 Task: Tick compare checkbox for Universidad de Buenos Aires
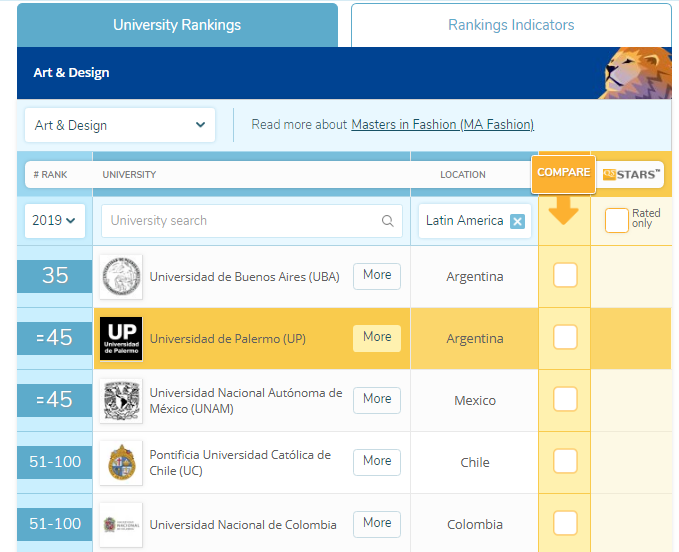point(565,275)
